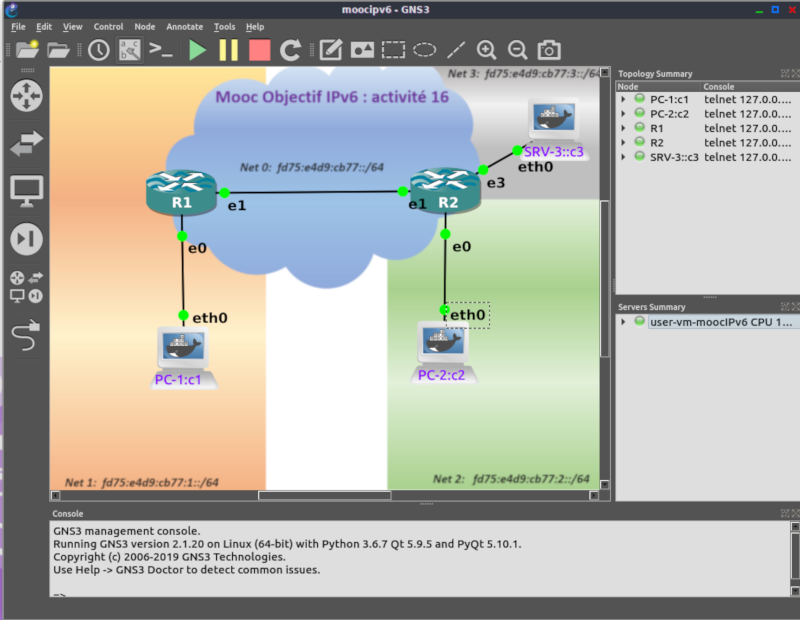Create a new blank project

(x=27, y=50)
